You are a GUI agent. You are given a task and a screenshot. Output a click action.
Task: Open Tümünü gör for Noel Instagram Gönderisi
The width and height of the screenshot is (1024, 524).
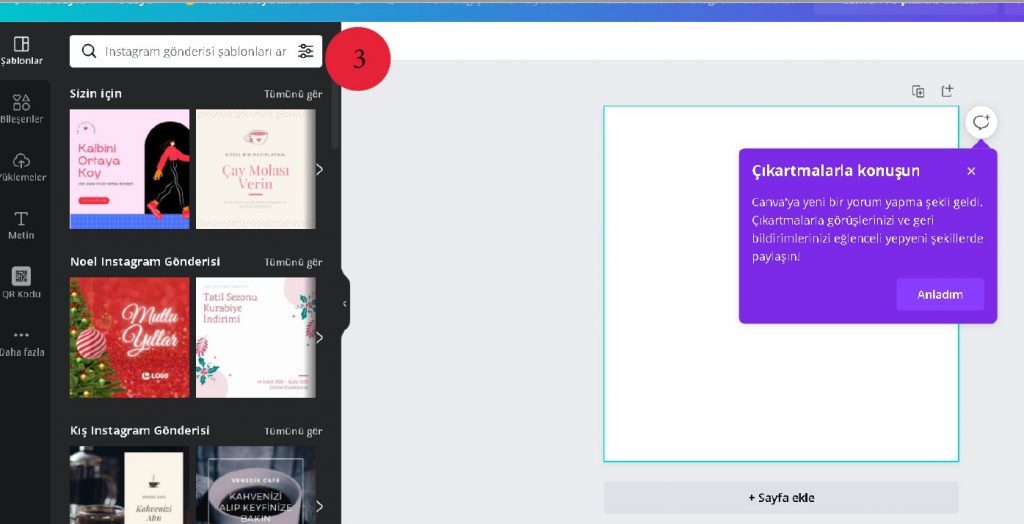click(293, 262)
